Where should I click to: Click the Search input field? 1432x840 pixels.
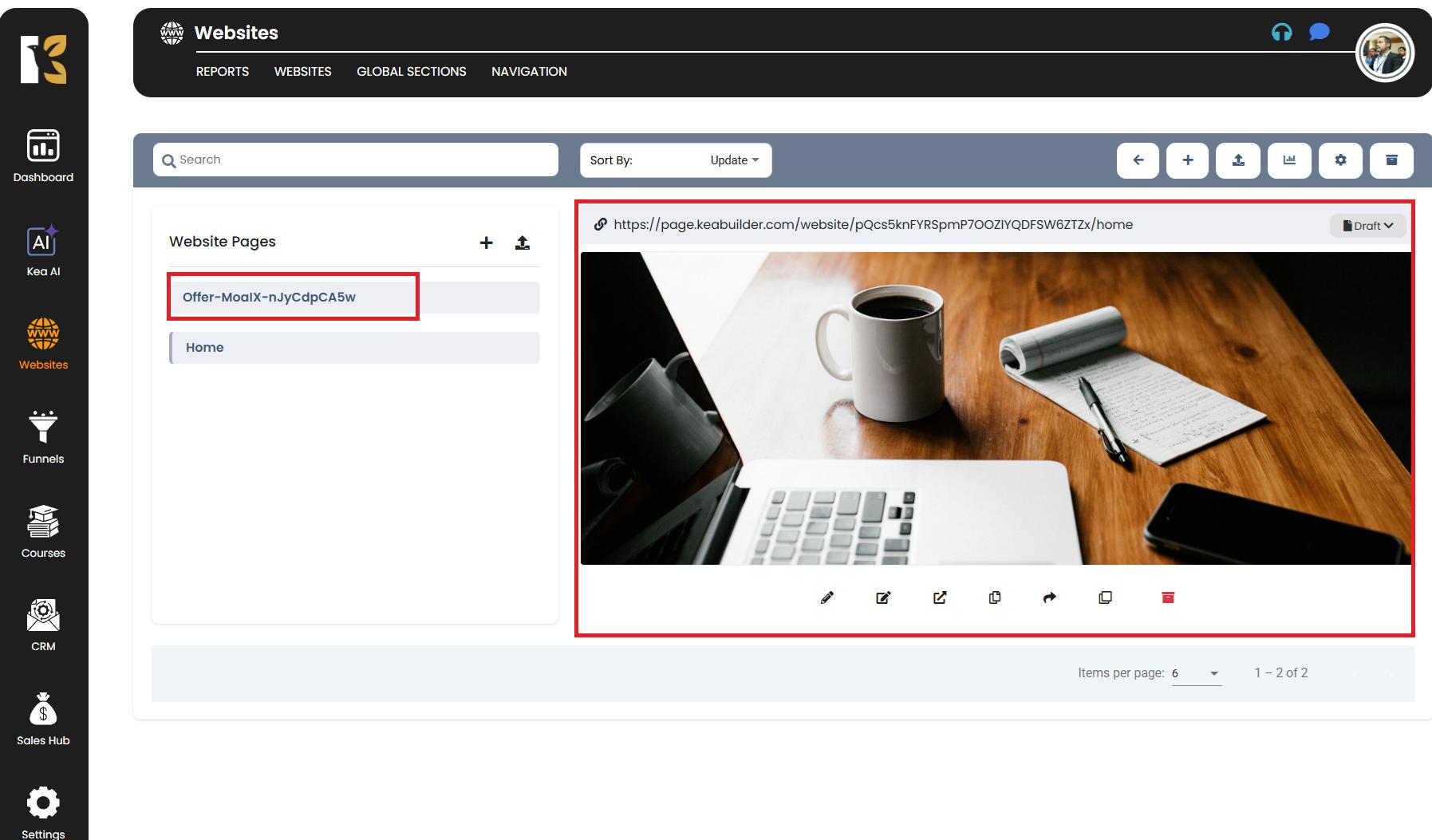[356, 160]
